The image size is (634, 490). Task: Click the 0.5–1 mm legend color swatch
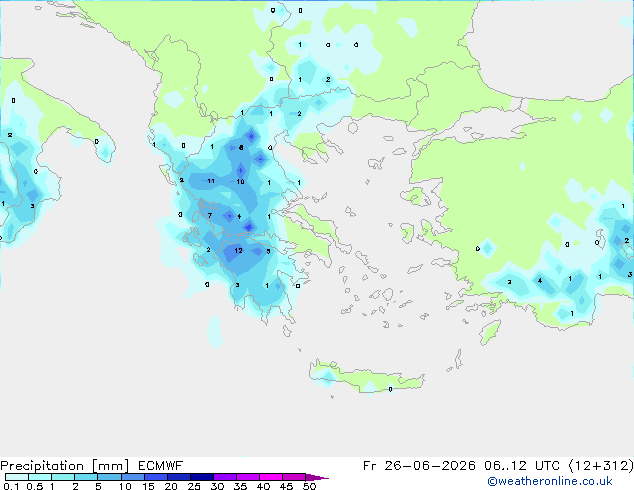click(x=40, y=477)
